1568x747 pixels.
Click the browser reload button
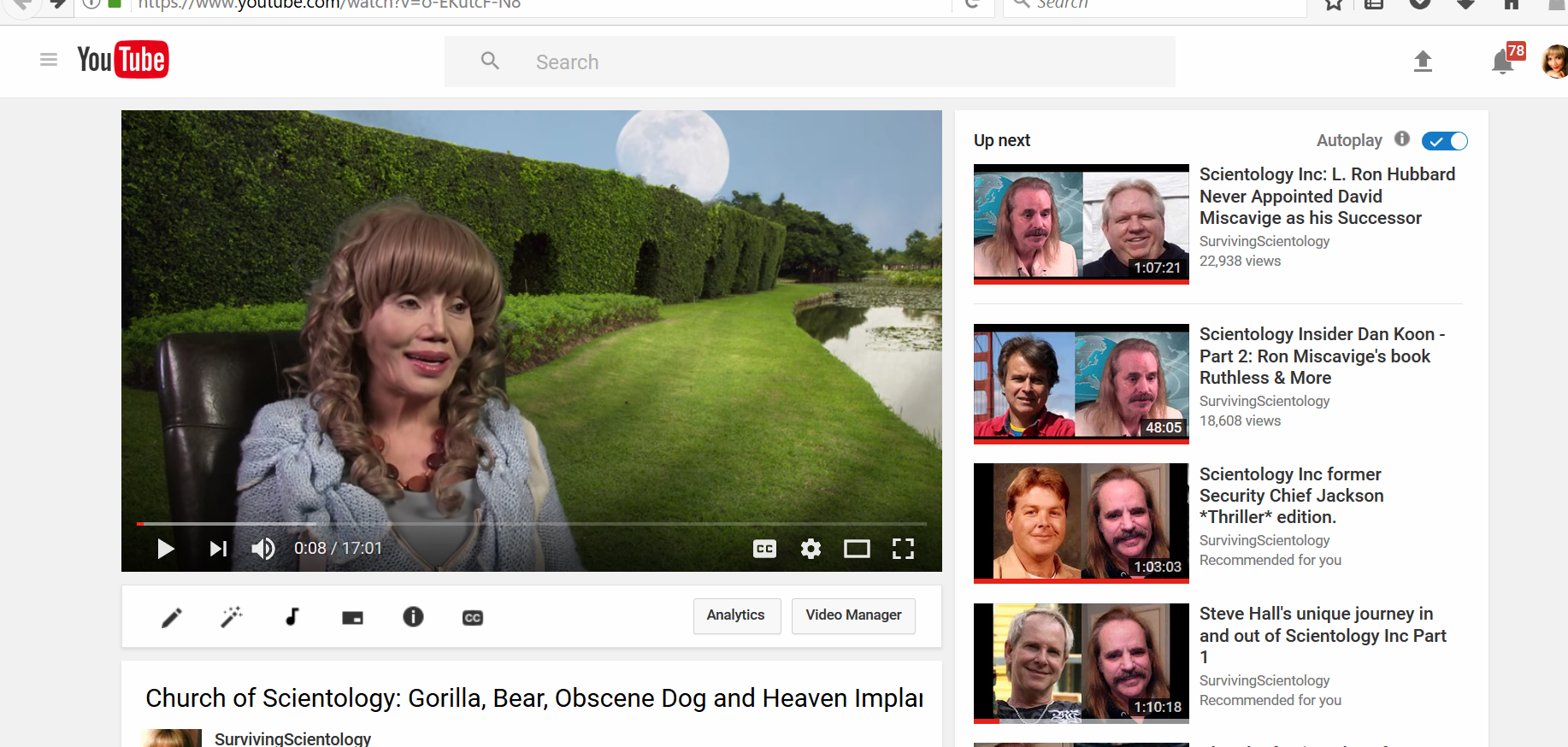(x=971, y=4)
